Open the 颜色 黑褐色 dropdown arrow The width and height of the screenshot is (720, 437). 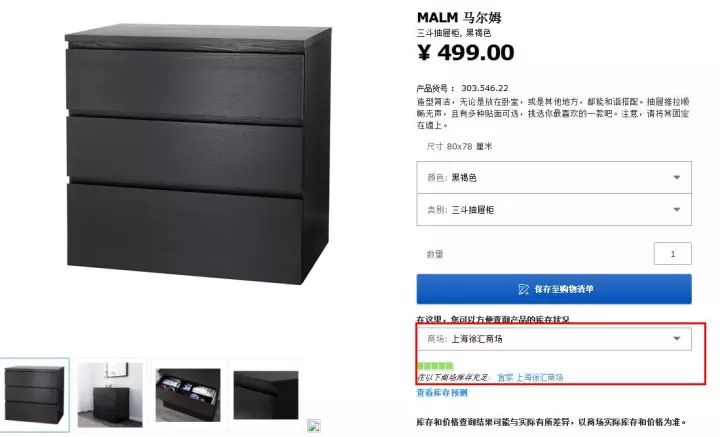point(676,177)
